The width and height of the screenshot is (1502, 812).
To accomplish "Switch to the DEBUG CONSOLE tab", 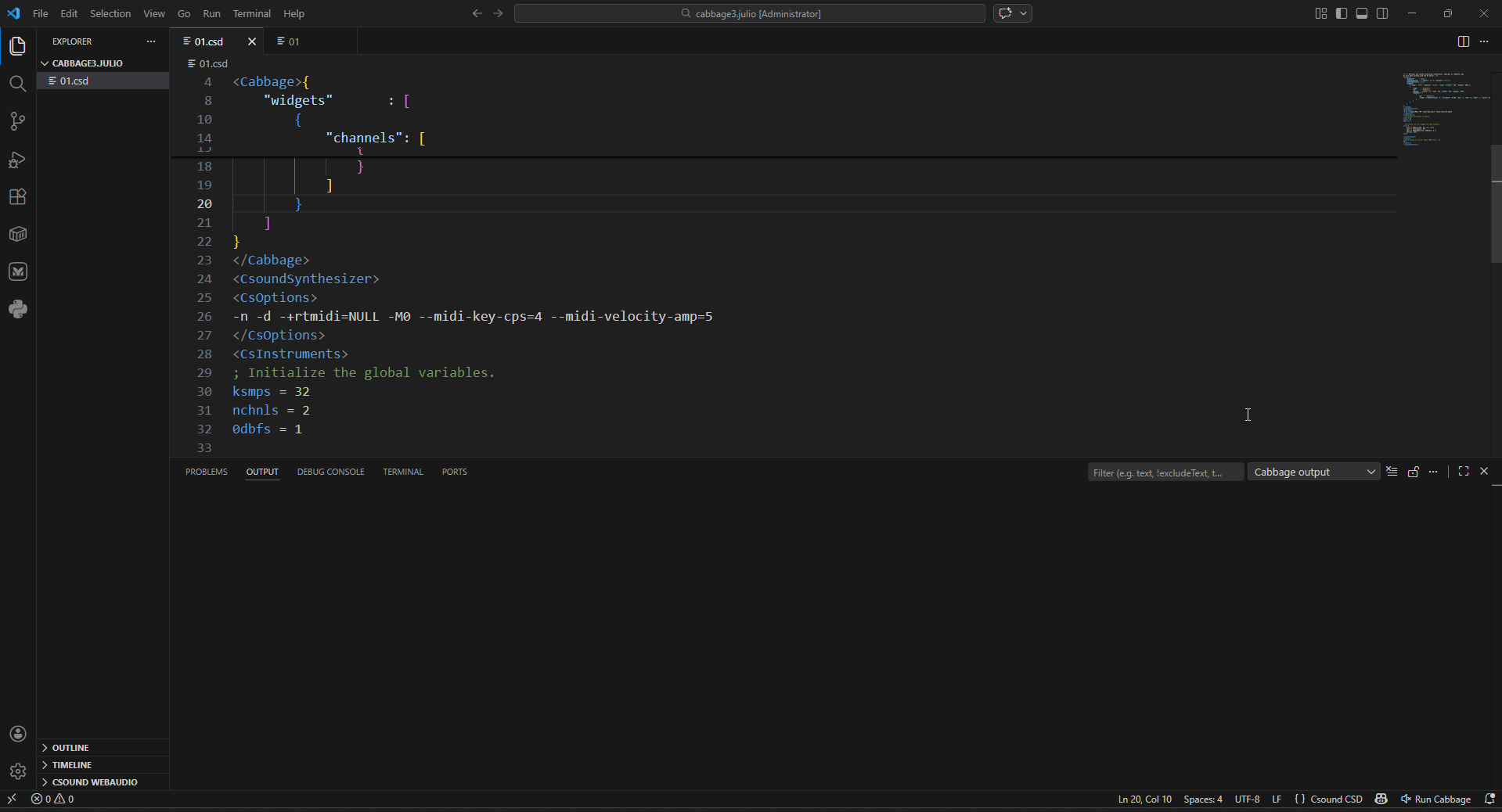I will 330,472.
